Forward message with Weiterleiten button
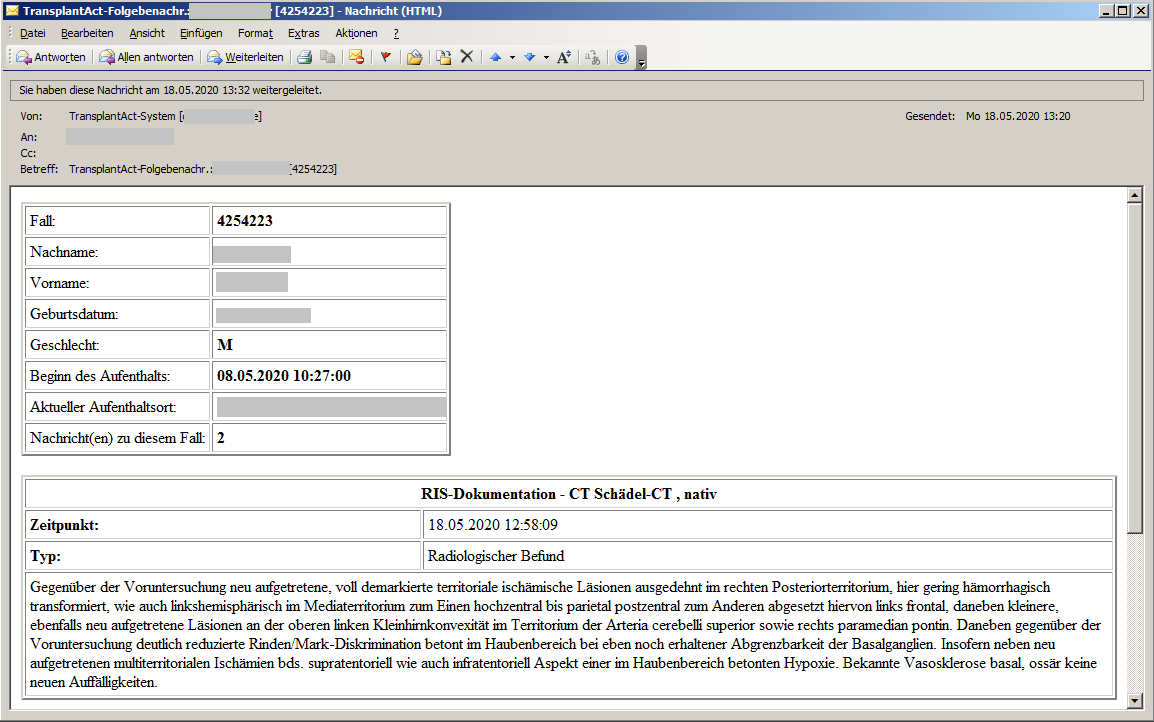 coord(245,57)
